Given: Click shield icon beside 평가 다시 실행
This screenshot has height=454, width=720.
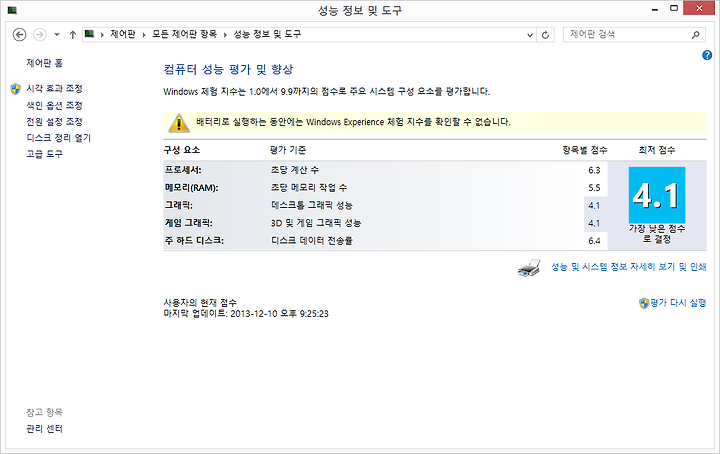Looking at the screenshot, I should point(644,303).
